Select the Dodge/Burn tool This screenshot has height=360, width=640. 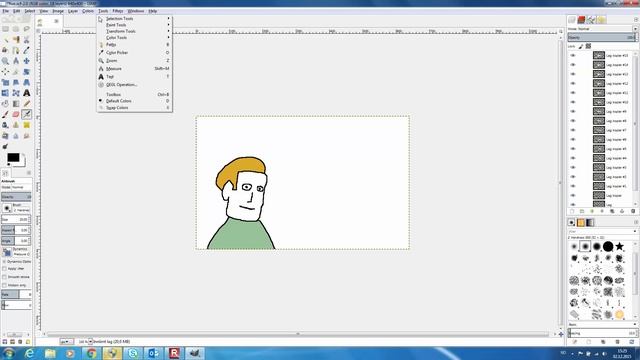5,146
